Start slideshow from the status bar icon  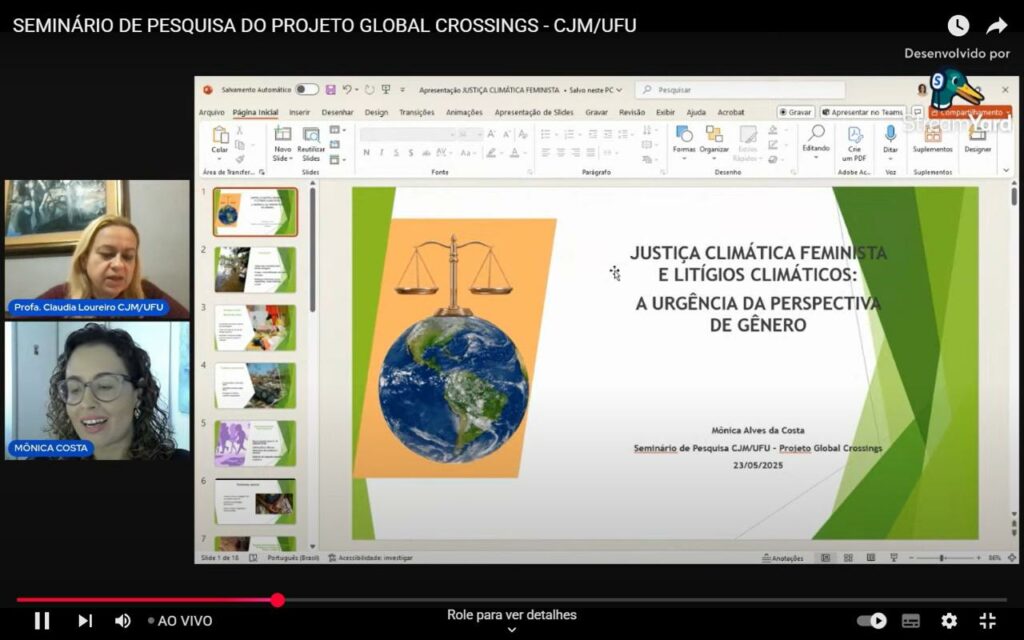tap(894, 558)
